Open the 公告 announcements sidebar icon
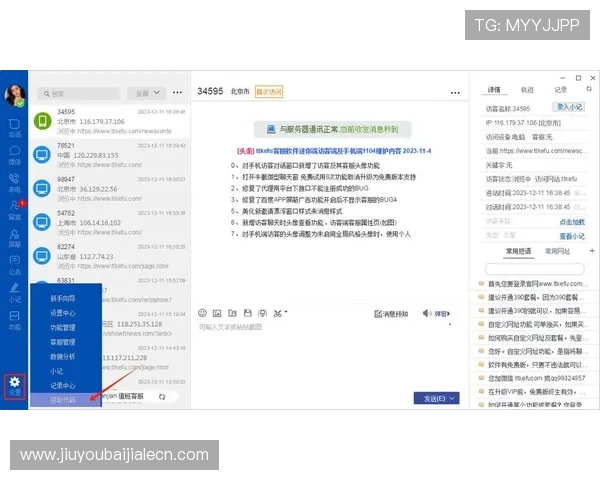This screenshot has width=600, height=480. pos(15,266)
